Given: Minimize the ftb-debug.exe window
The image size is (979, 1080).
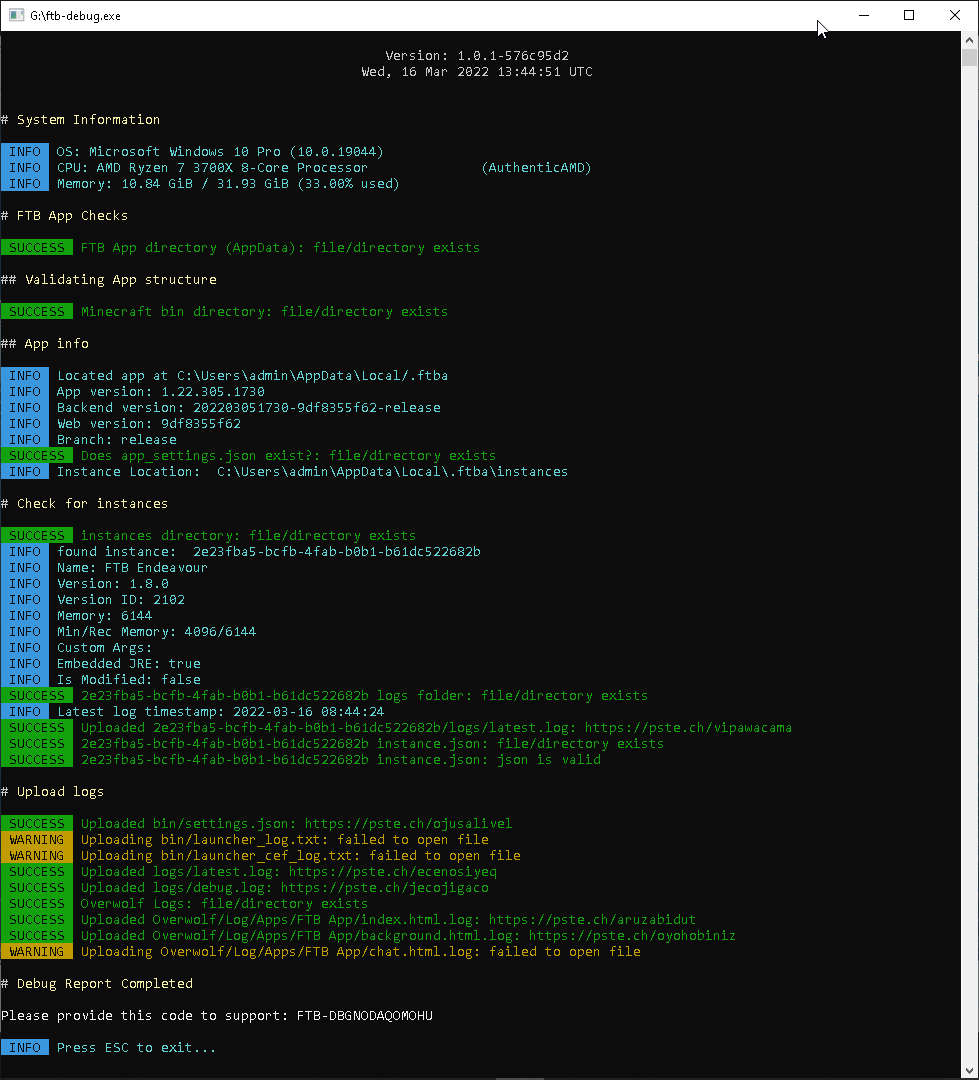Looking at the screenshot, I should coord(864,15).
